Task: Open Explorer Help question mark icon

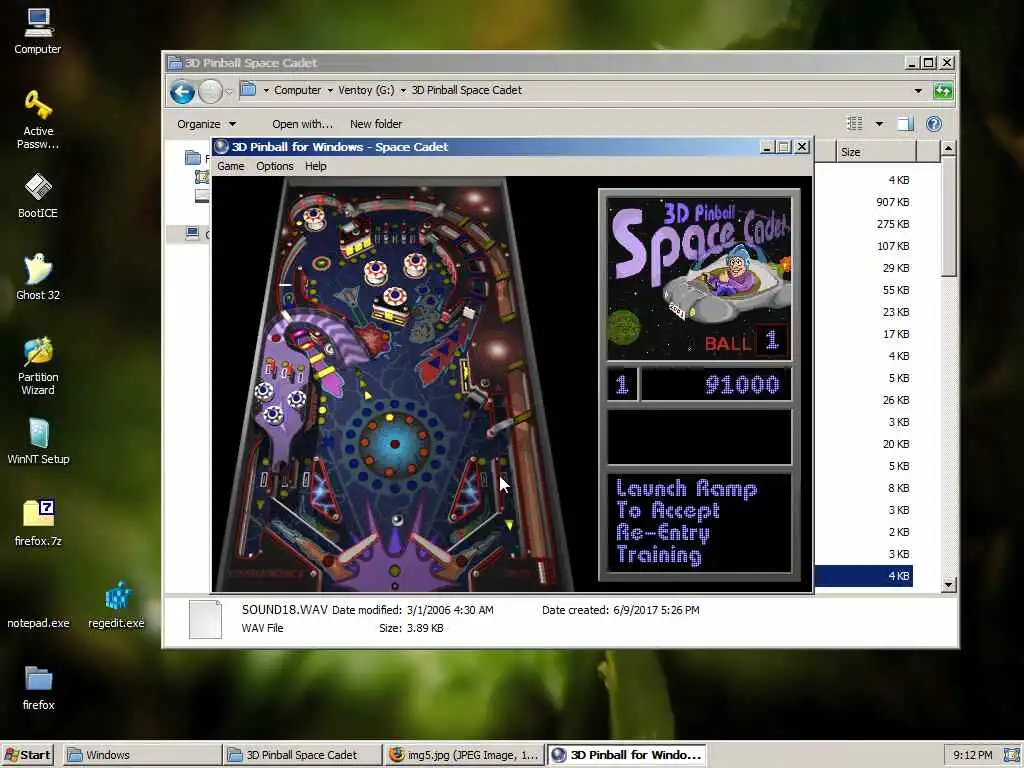Action: pyautogui.click(x=934, y=123)
